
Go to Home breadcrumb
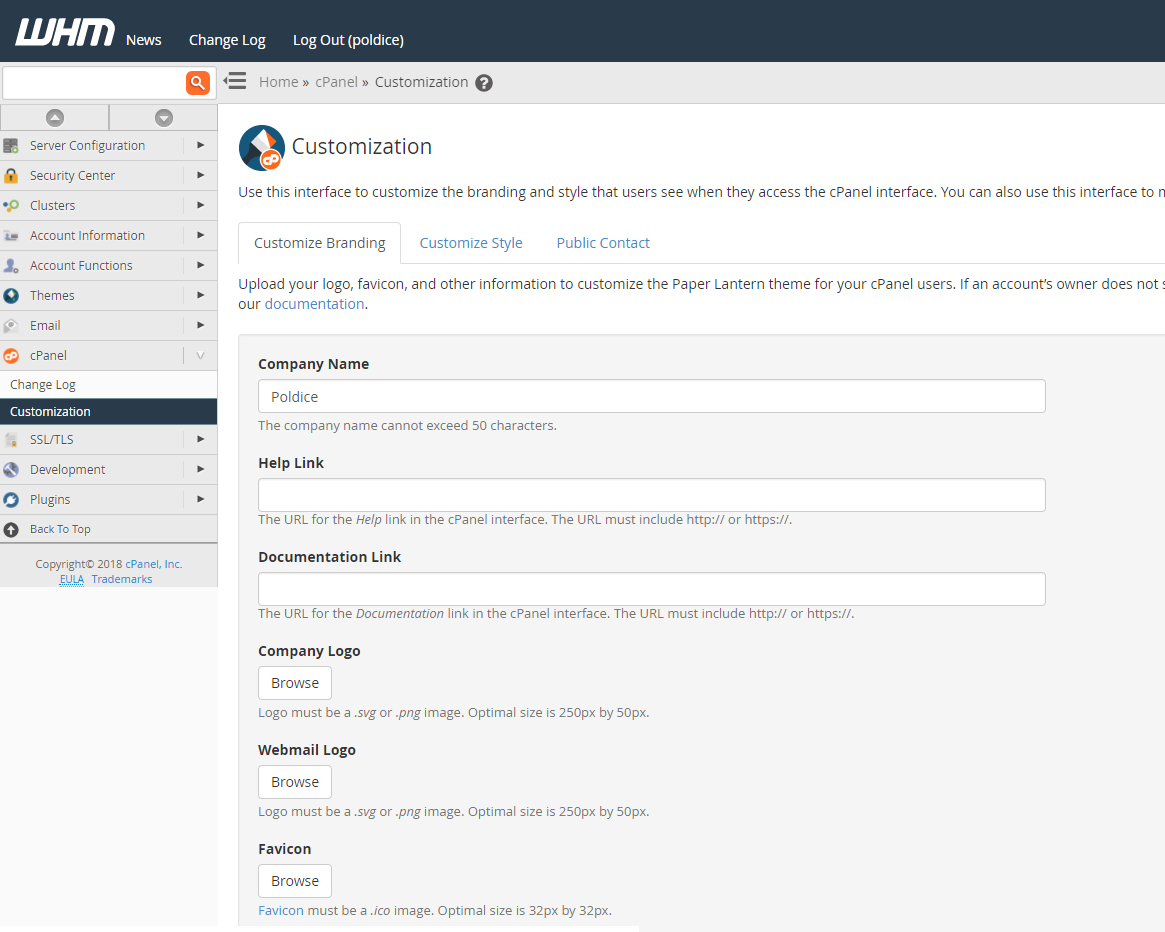point(279,82)
